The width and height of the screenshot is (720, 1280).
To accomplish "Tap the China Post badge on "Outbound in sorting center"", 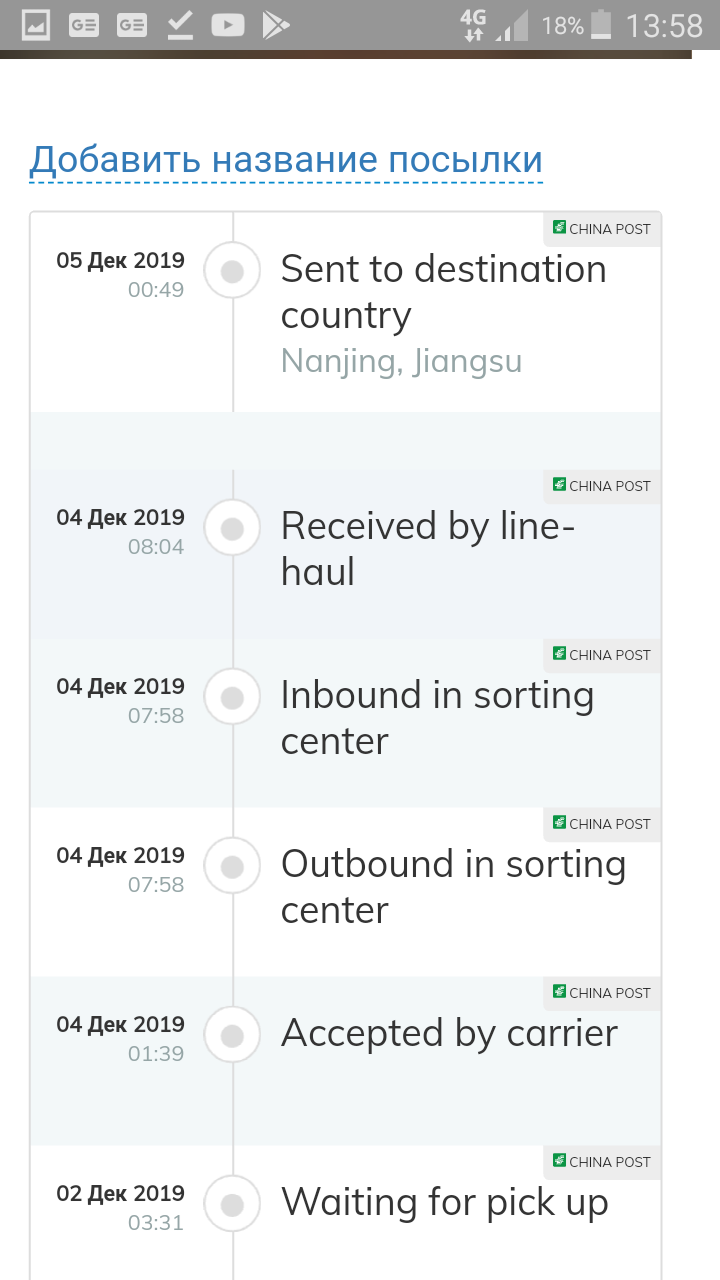I will [602, 824].
